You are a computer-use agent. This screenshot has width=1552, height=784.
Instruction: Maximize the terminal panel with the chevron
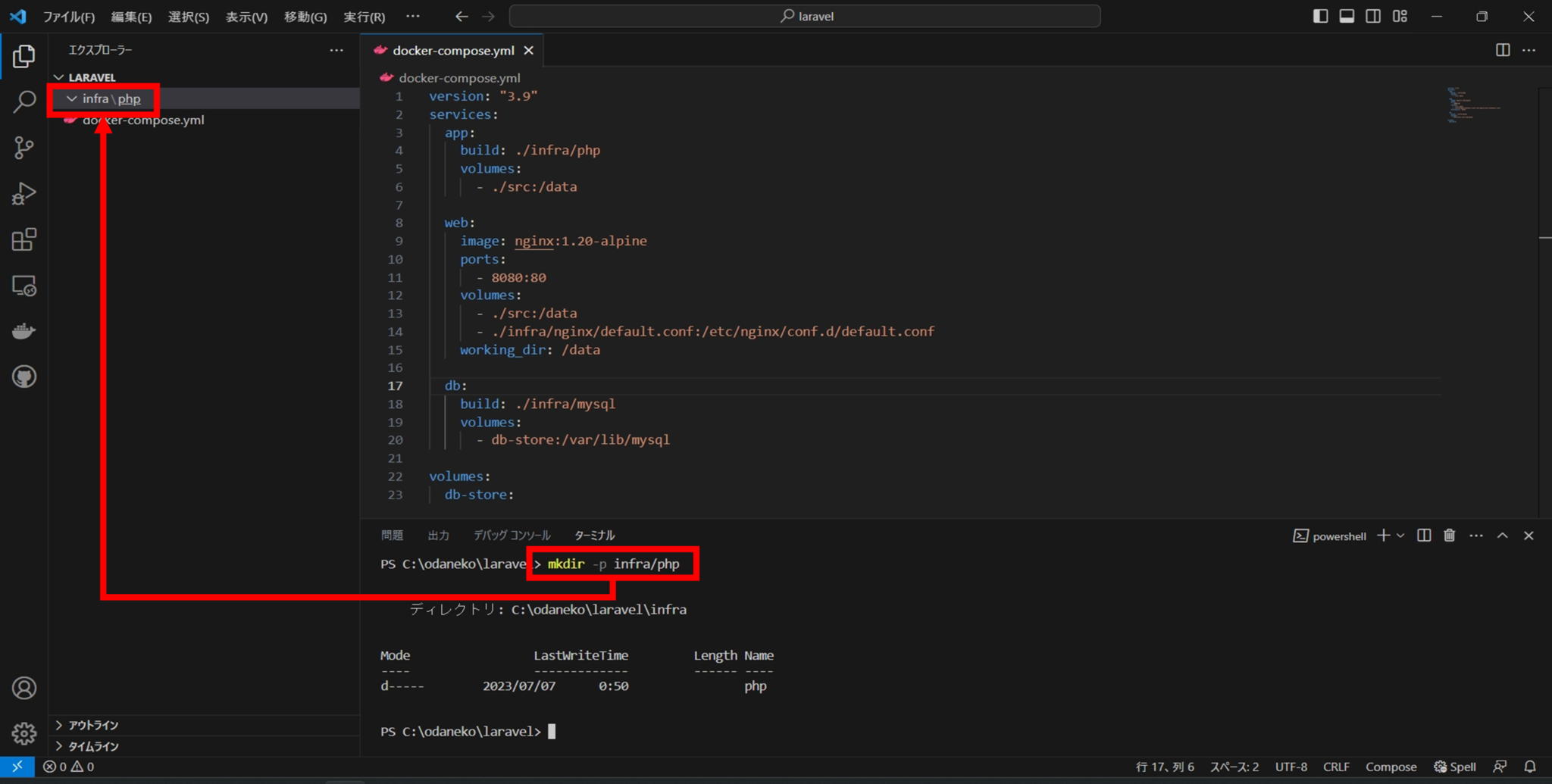(x=1502, y=536)
